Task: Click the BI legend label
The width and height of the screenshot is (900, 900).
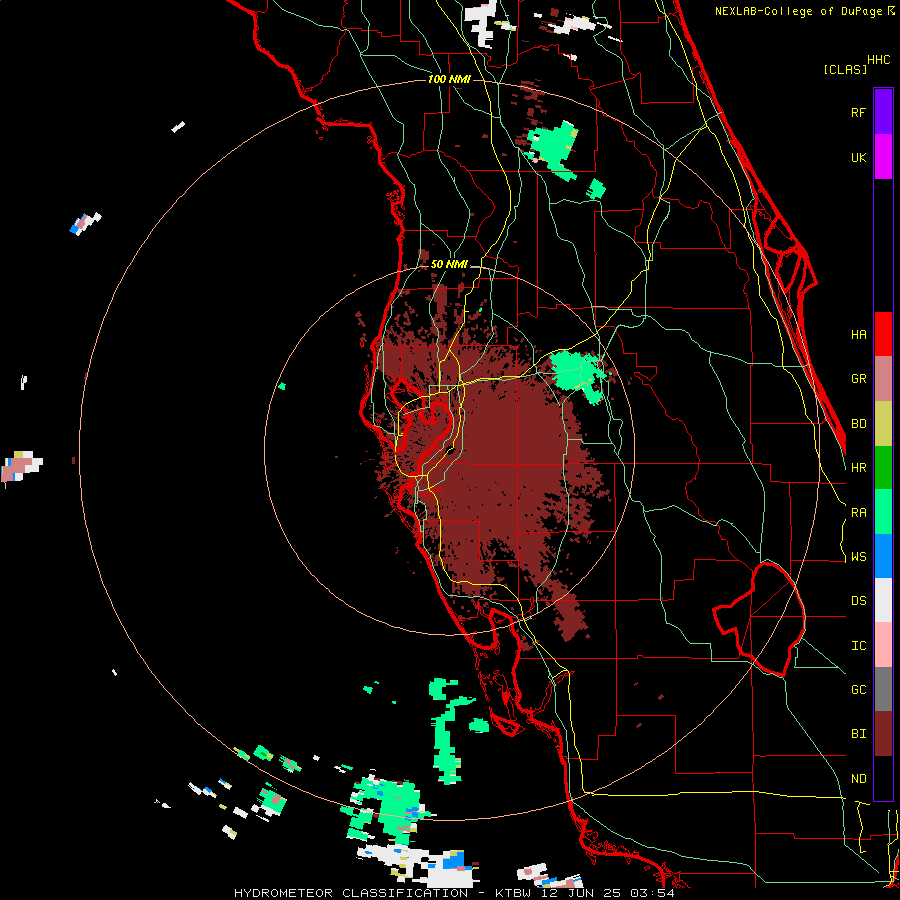Action: click(858, 734)
